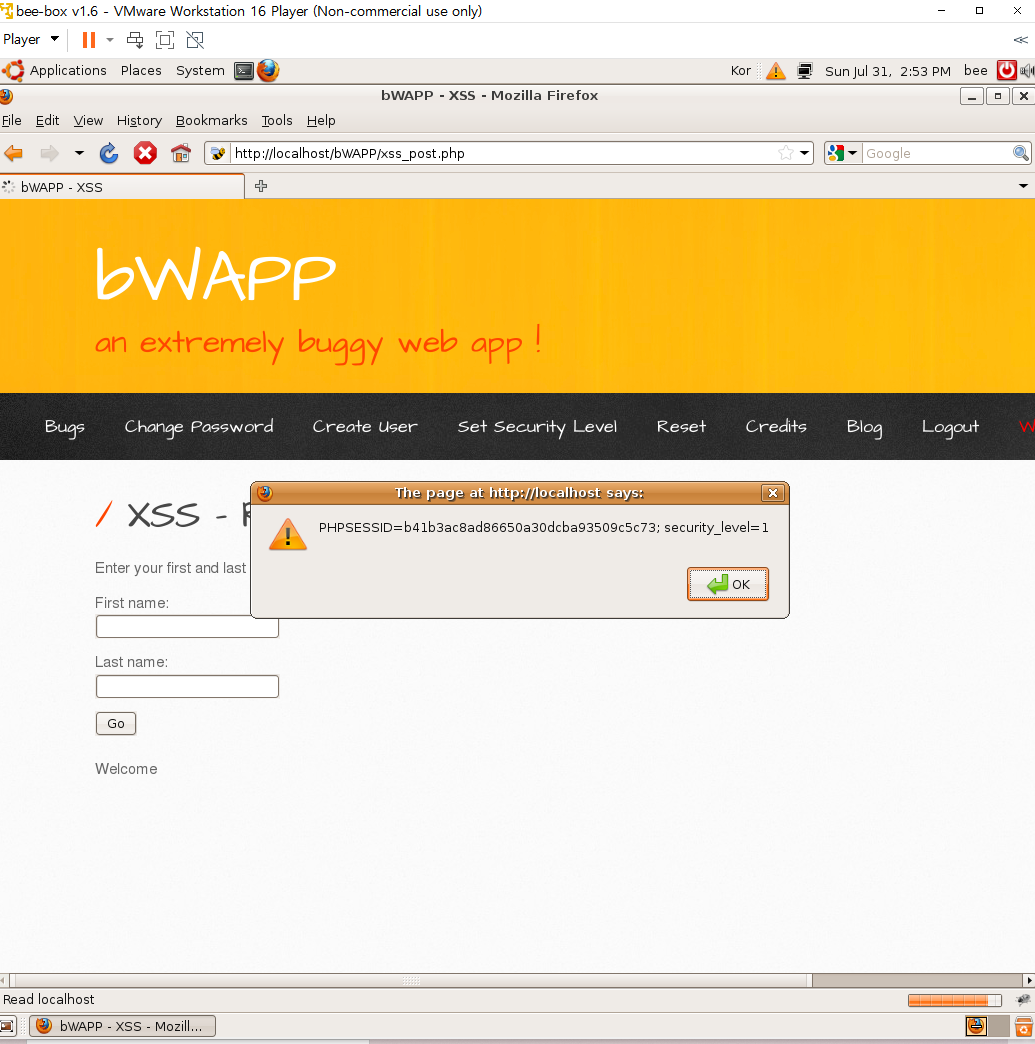Click the Reset navigation link
Screen dimensions: 1035x1044
pos(681,427)
